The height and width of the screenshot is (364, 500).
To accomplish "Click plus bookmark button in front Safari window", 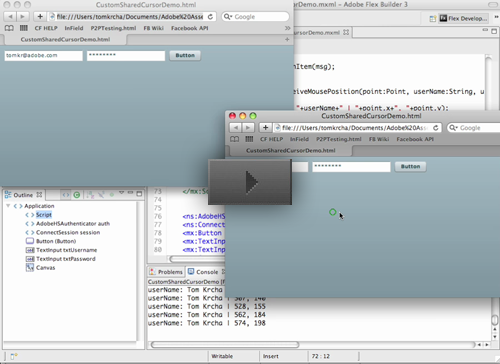I will coord(265,128).
